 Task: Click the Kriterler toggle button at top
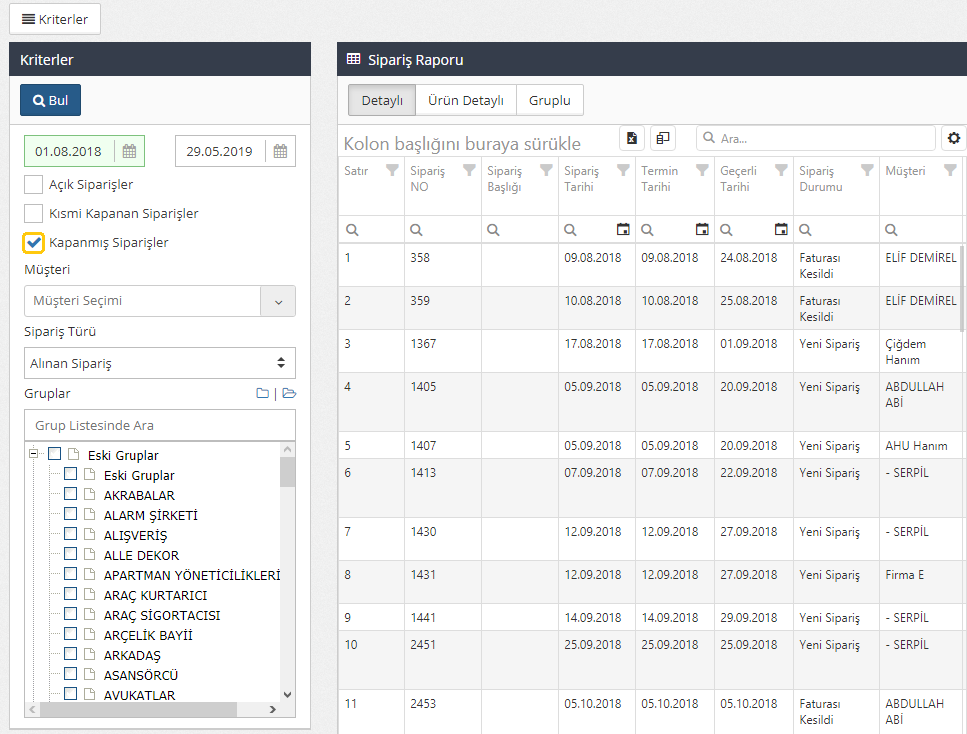(x=55, y=19)
